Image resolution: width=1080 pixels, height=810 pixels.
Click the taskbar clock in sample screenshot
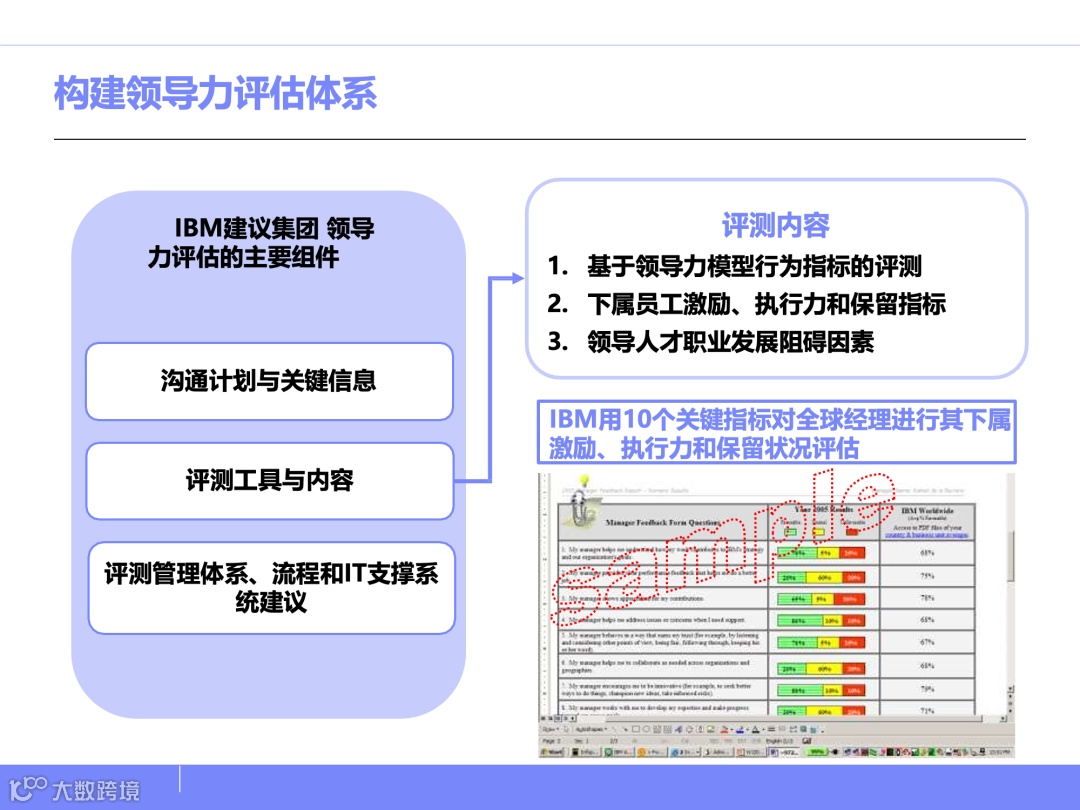point(1001,752)
